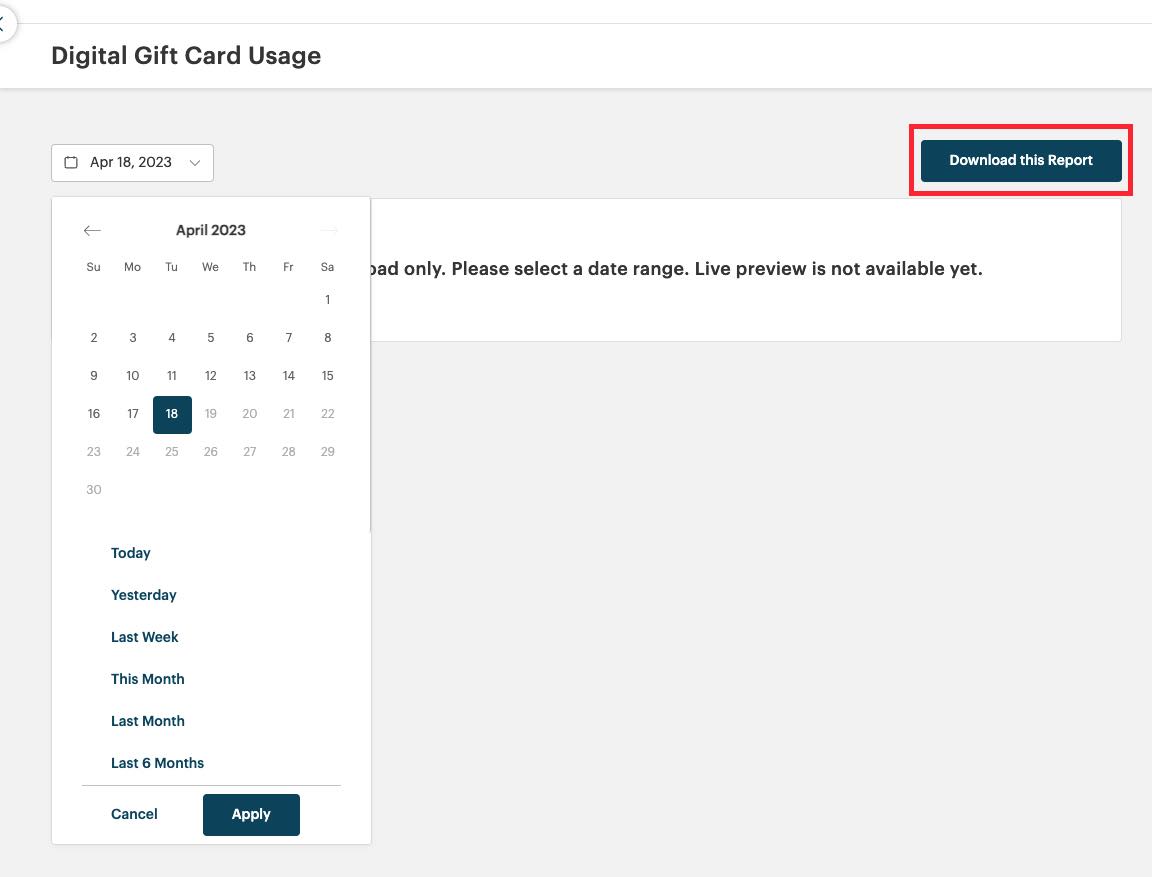Open the date picker dropdown chevron

(x=196, y=162)
